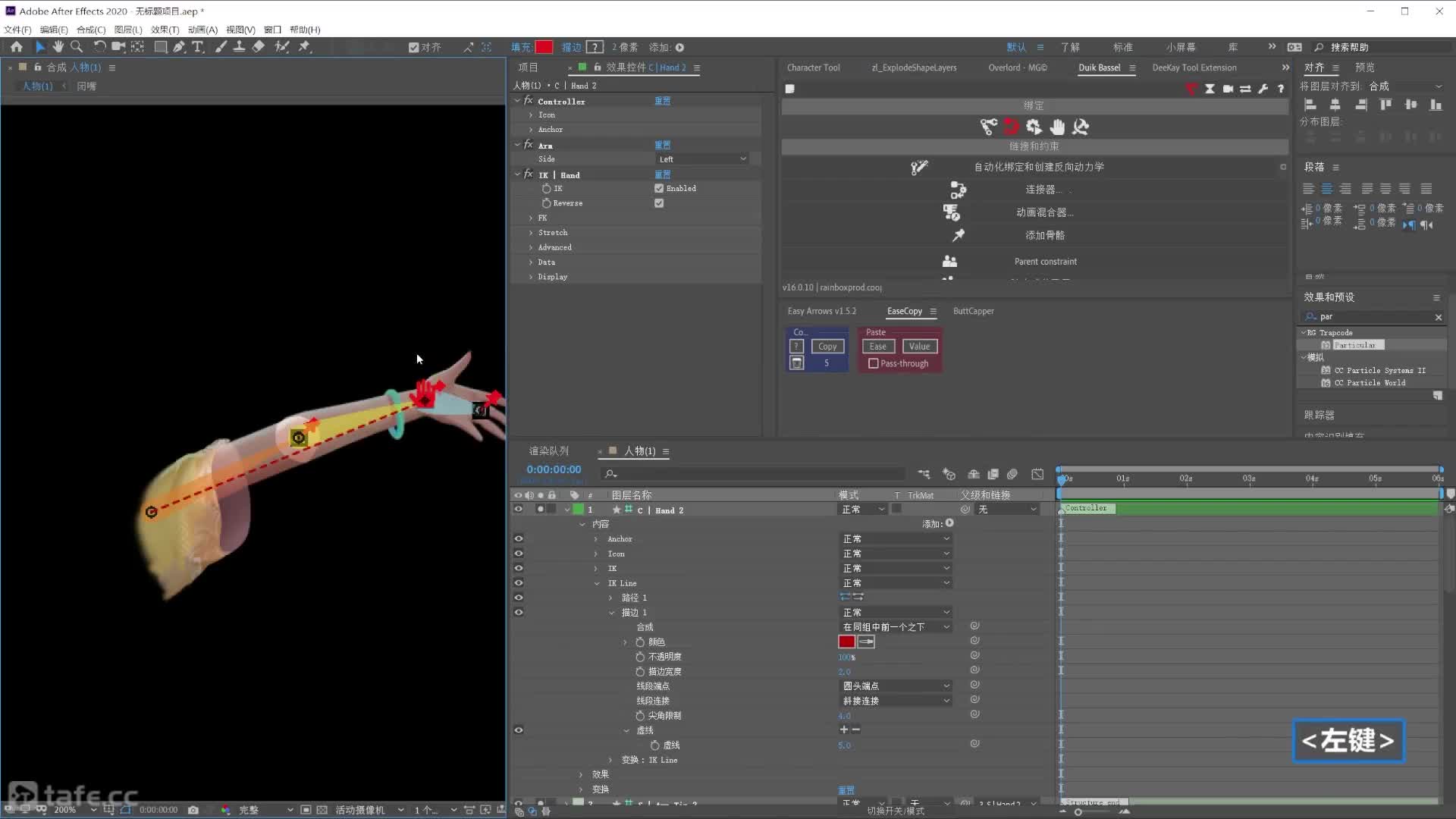Uncheck the Reverse checkbox

(659, 203)
